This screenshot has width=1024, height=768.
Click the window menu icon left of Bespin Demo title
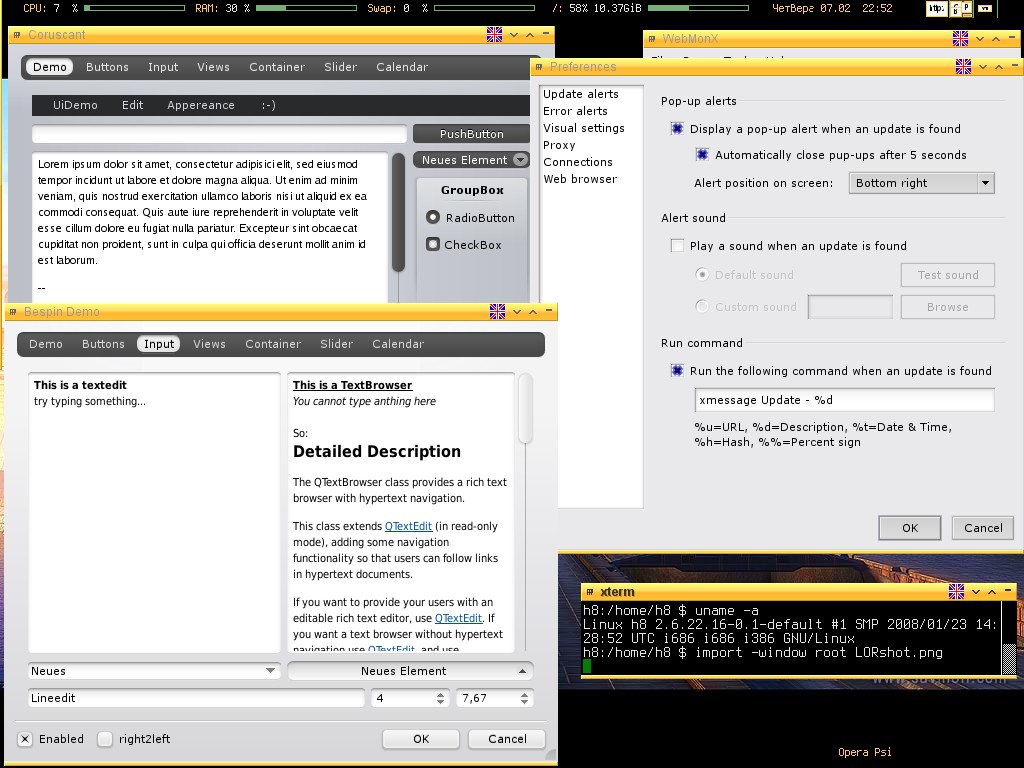(x=13, y=312)
